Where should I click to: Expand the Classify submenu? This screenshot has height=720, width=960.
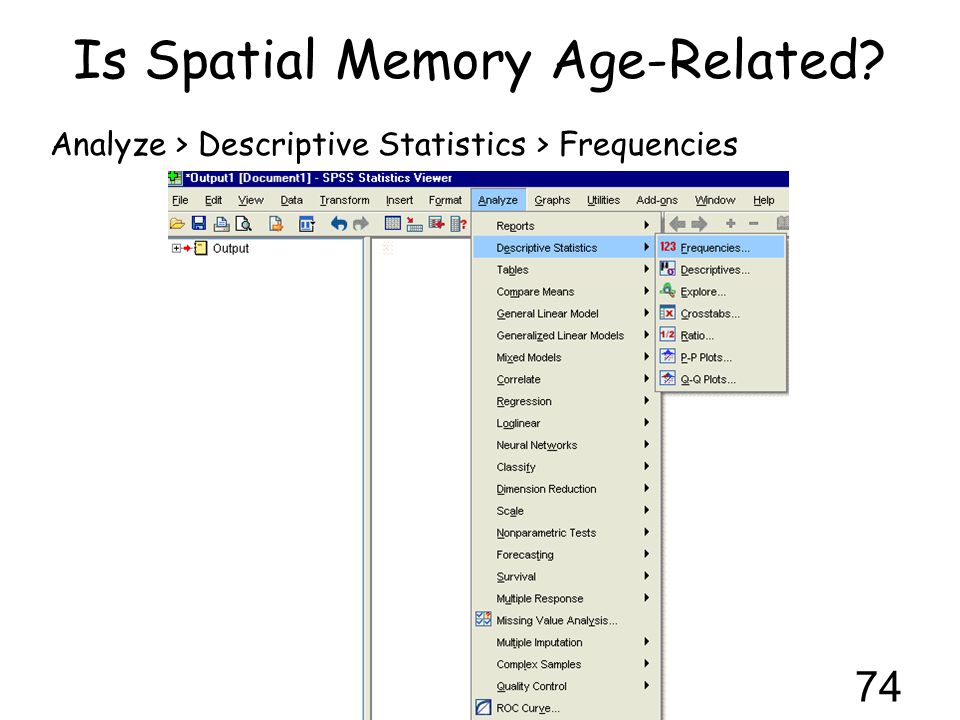click(x=564, y=467)
